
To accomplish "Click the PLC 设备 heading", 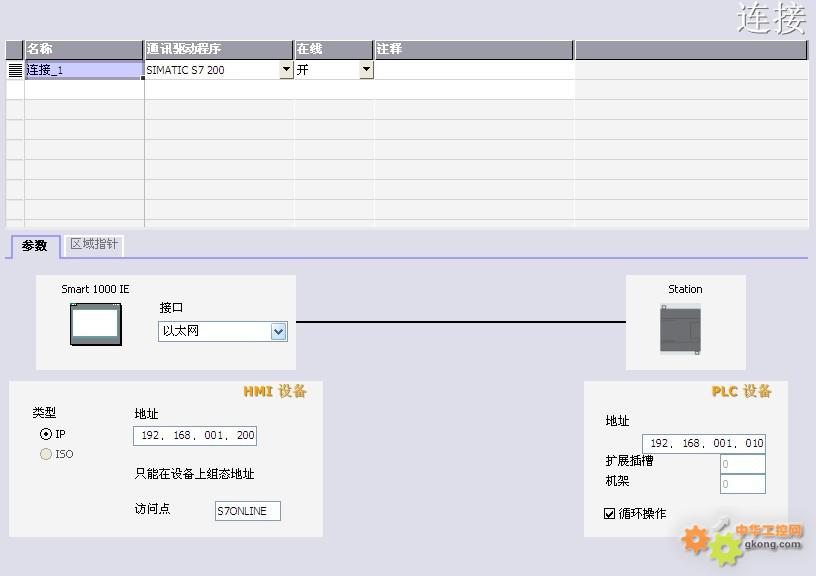I will coord(742,391).
